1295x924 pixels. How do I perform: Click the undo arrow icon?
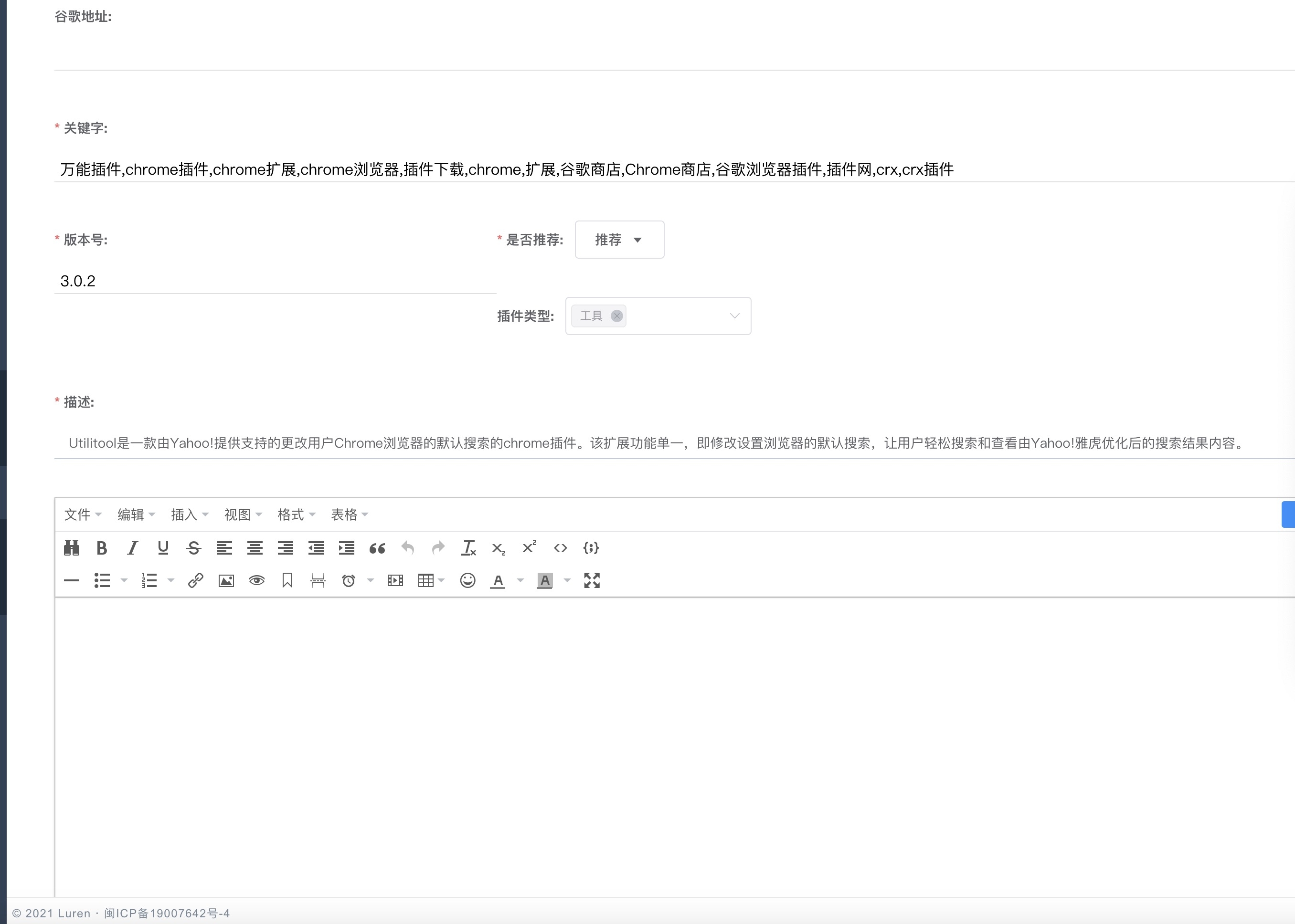coord(408,548)
